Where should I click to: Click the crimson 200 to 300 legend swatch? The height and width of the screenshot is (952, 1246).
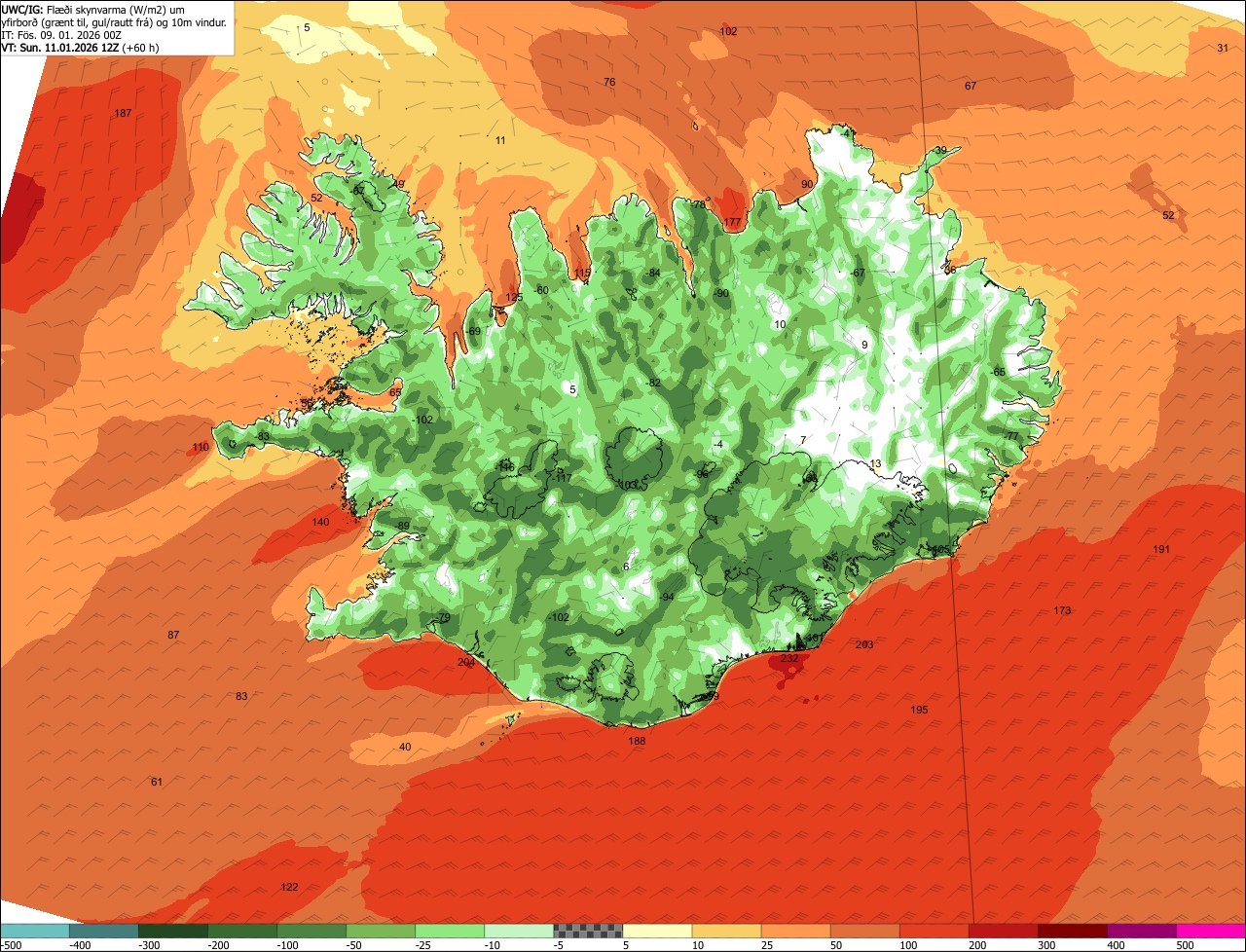click(x=1003, y=930)
